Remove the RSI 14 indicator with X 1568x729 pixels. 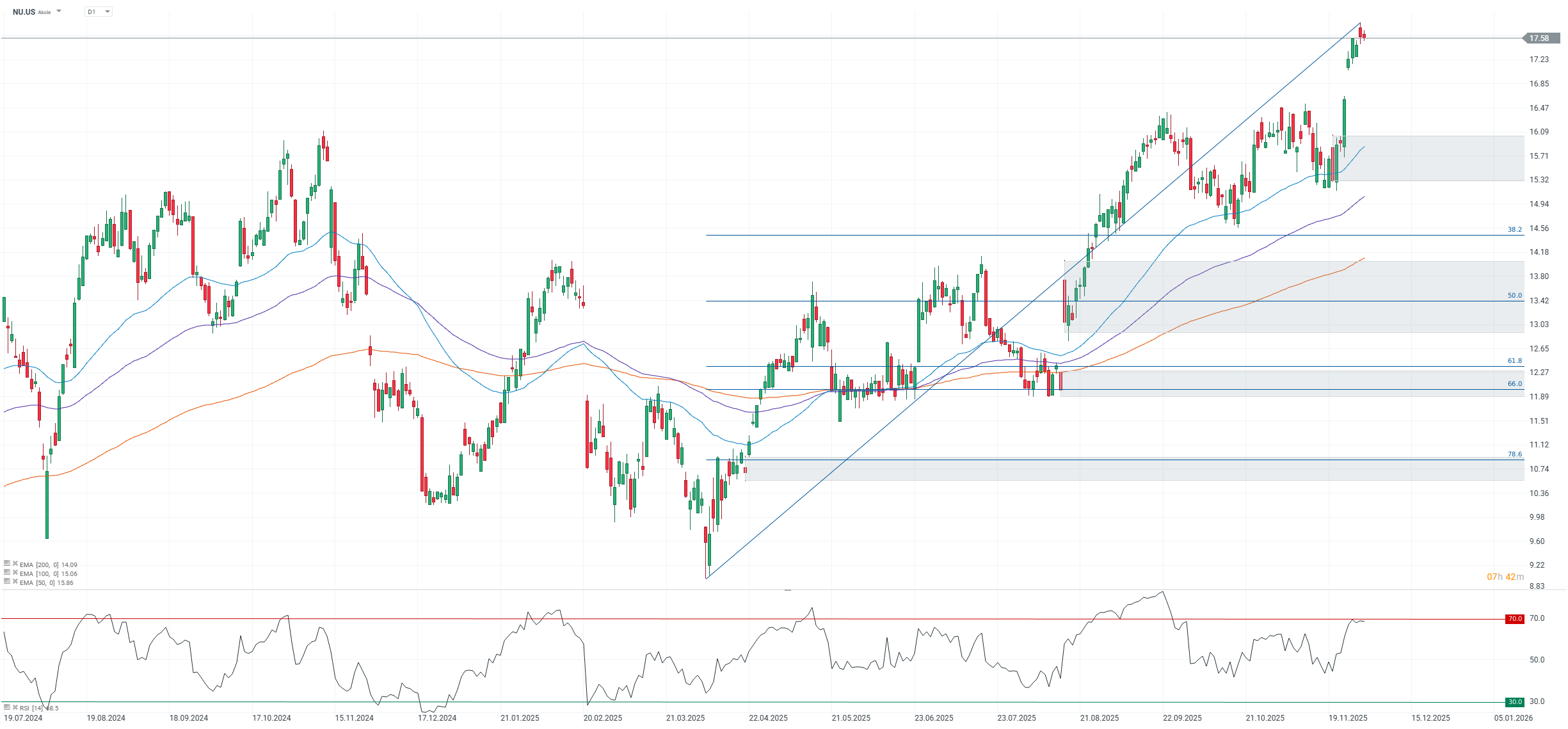pos(15,707)
